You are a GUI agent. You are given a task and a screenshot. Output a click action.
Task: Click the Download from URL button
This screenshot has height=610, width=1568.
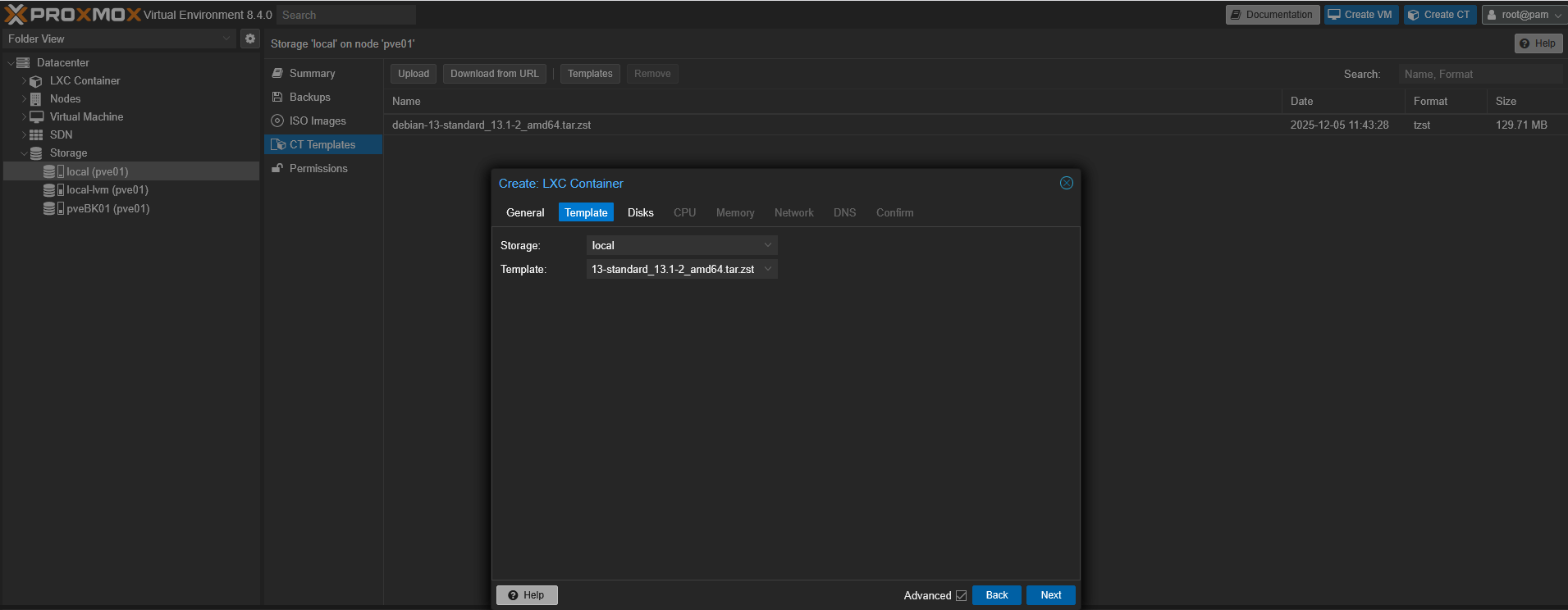point(494,74)
